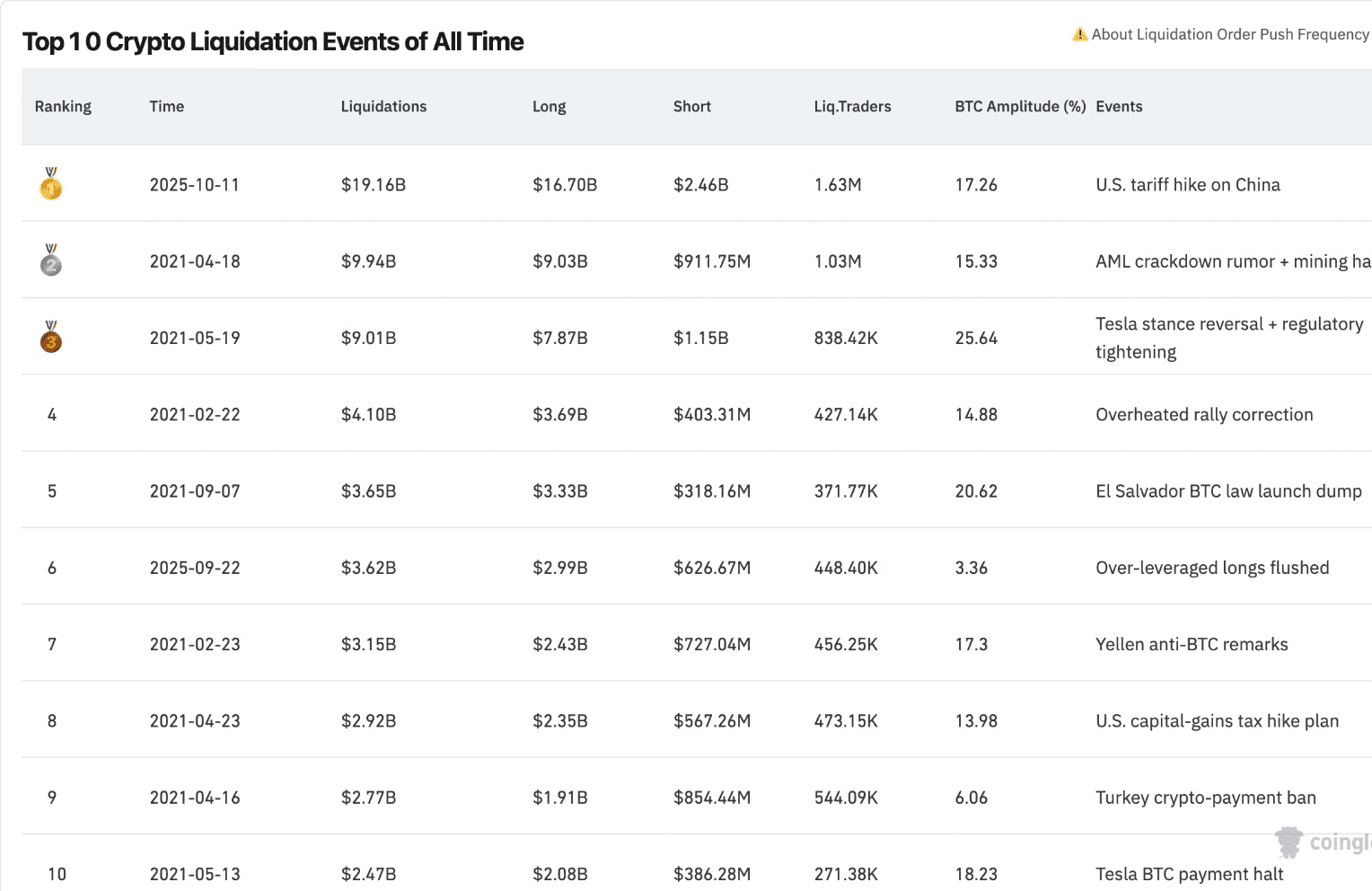This screenshot has height=891, width=1372.
Task: Click the gold medal rank 1 icon
Action: (x=51, y=184)
